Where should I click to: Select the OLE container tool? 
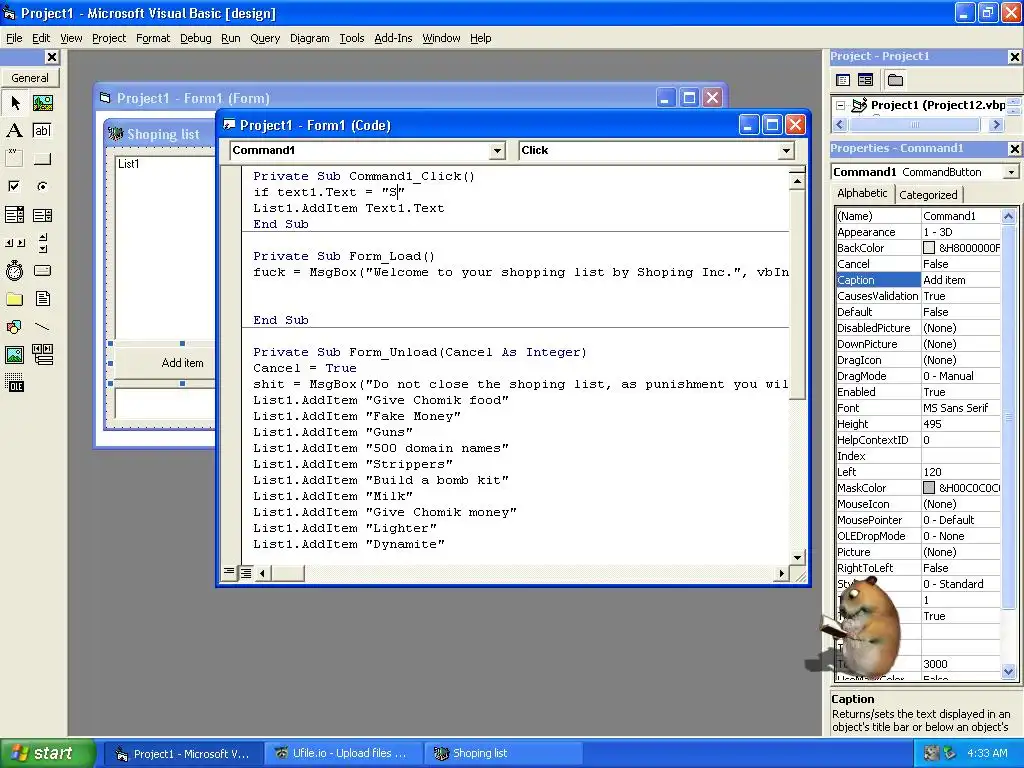pyautogui.click(x=15, y=383)
